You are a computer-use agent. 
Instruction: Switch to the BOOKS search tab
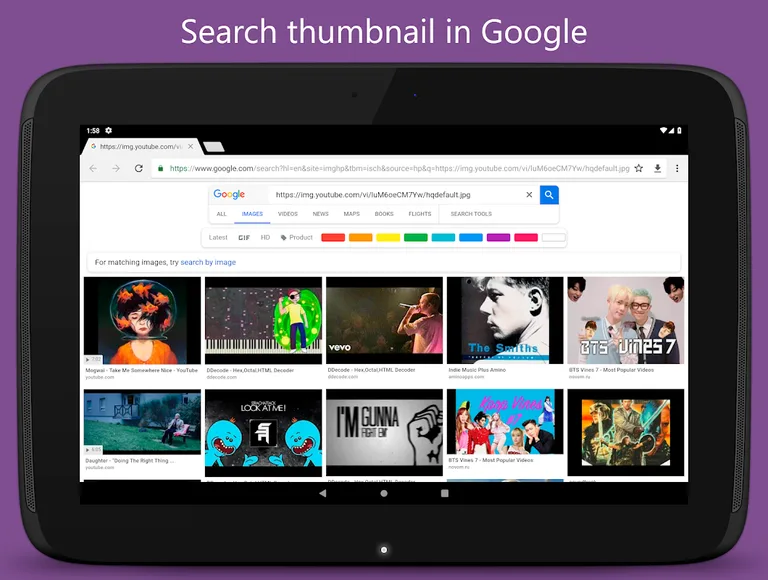[x=384, y=214]
